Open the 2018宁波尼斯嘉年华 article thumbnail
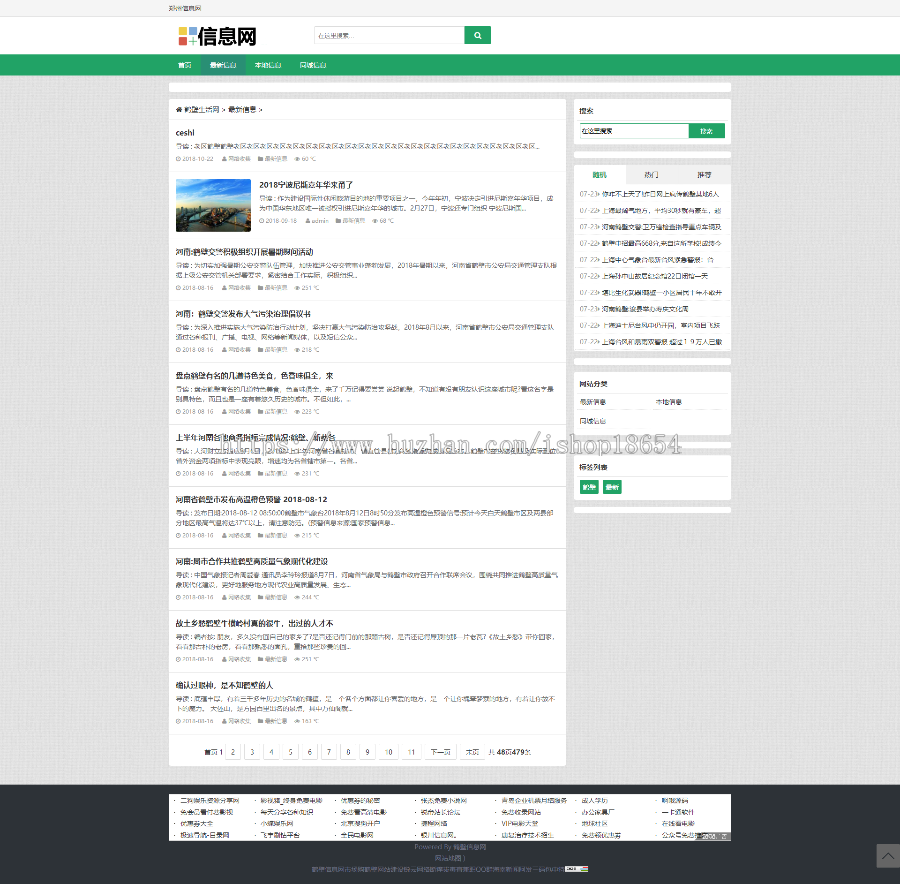Screen dimensions: 900x884 (x=213, y=205)
